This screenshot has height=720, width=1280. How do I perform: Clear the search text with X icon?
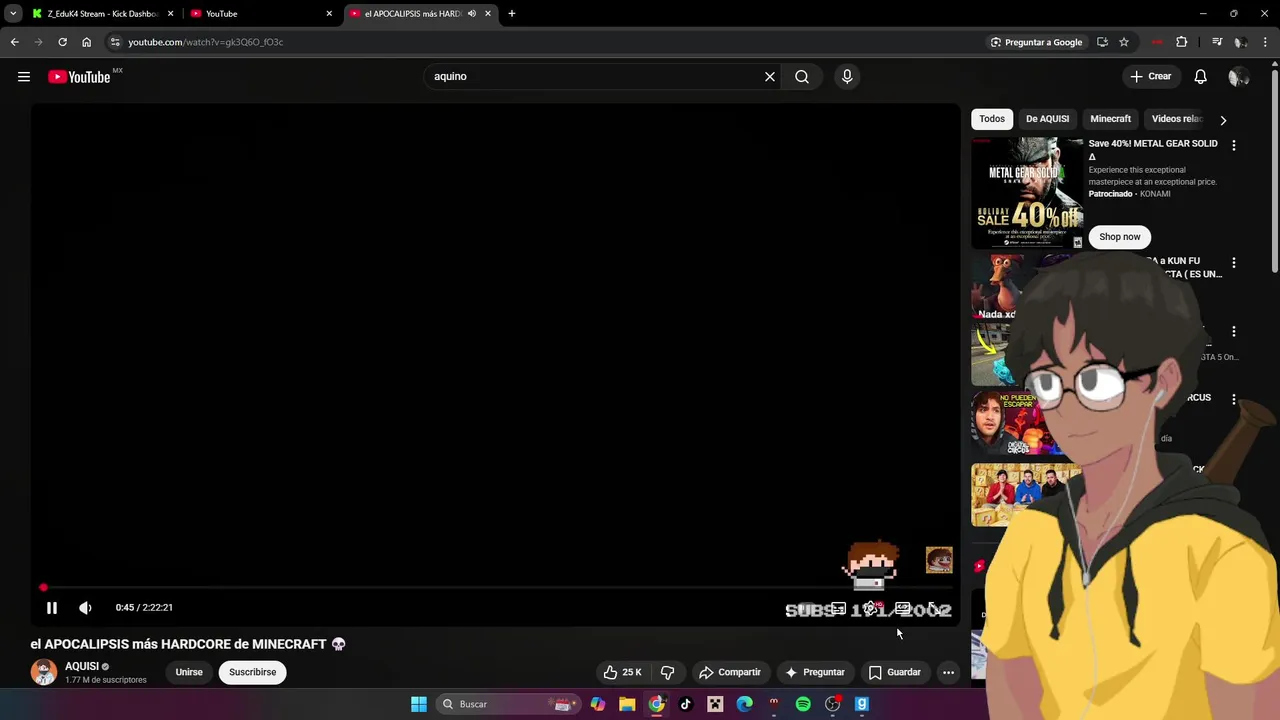coord(770,77)
